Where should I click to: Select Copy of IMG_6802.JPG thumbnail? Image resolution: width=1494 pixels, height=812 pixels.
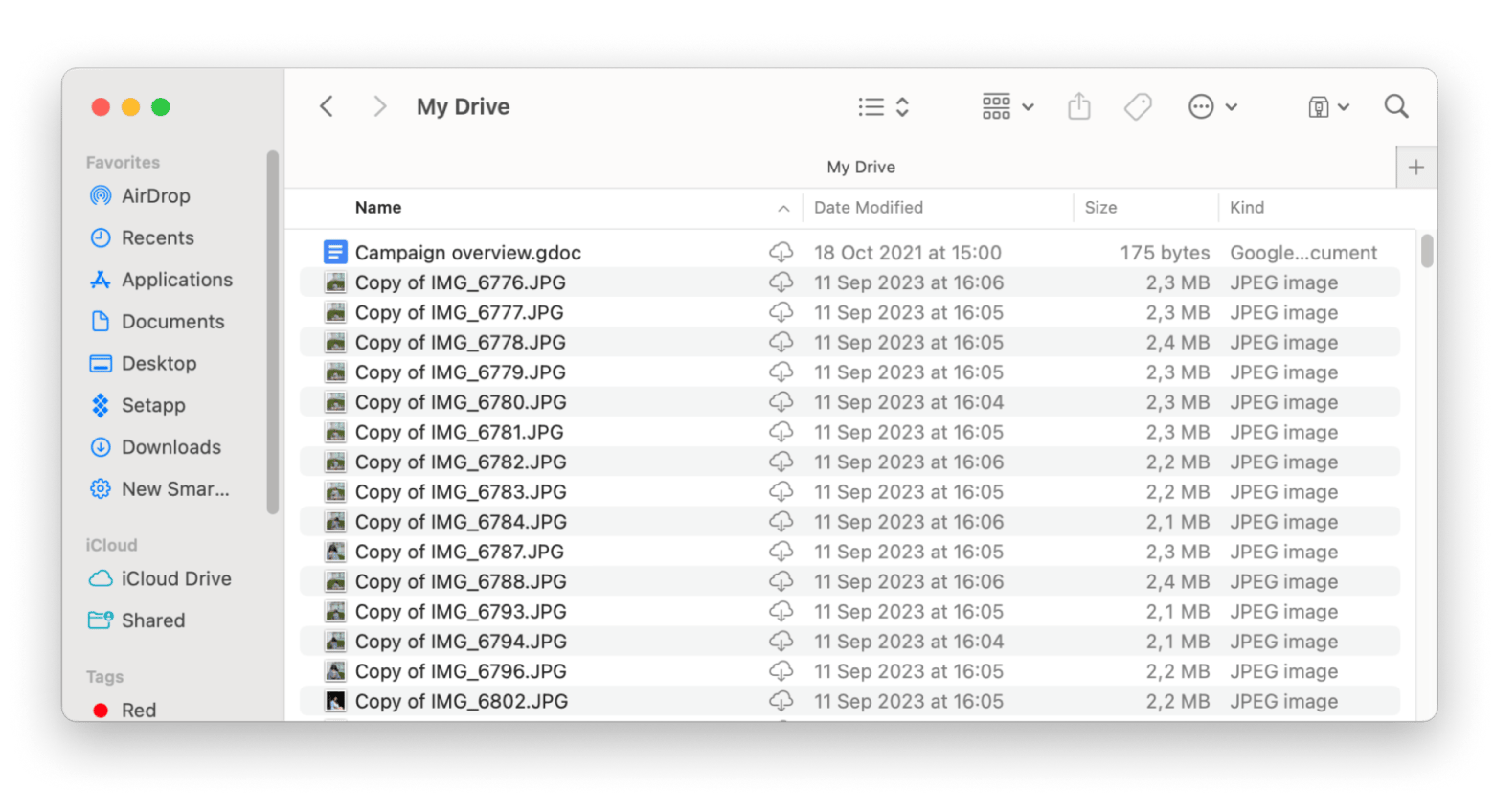335,701
